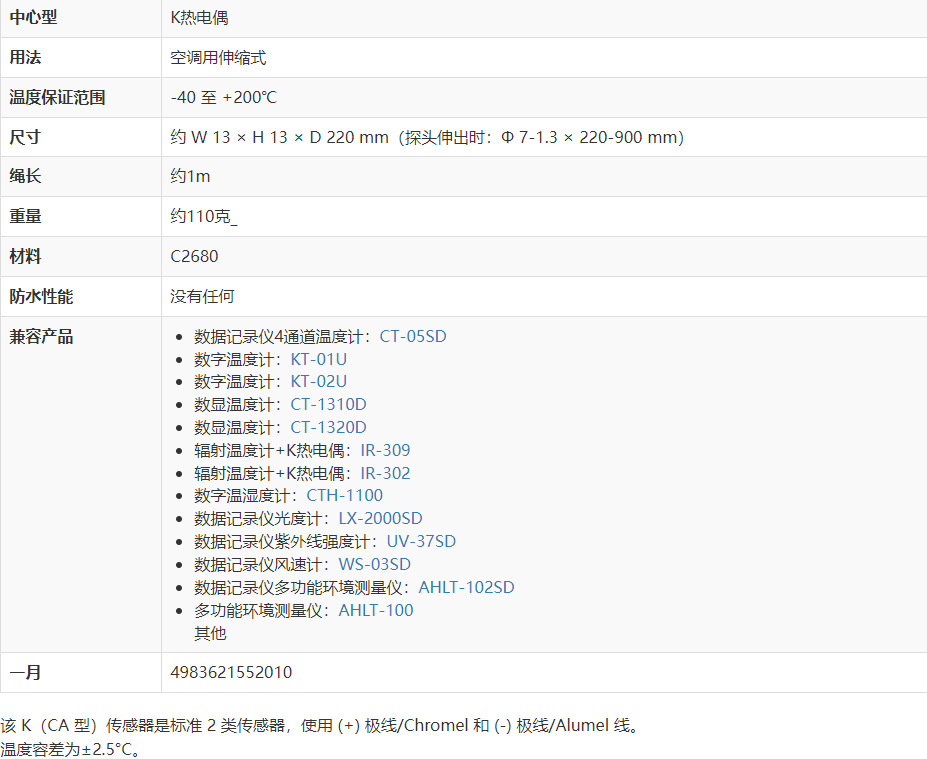Viewport: 927px width, 759px height.
Task: Click the C2680 material value cell
Action: (194, 256)
